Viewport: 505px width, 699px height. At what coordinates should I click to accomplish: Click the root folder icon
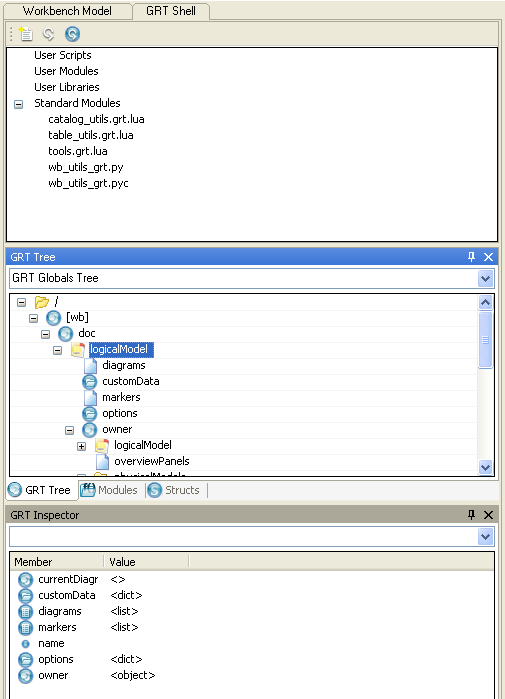pos(41,302)
